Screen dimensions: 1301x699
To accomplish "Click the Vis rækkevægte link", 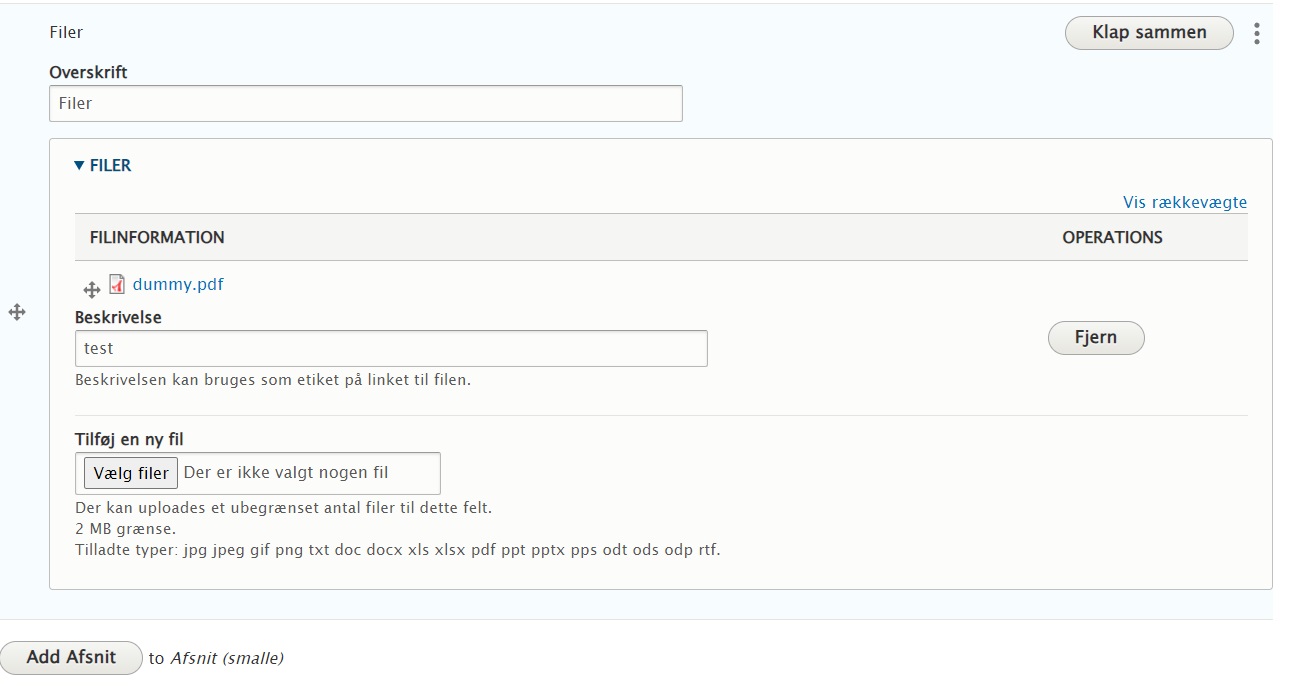I will pos(1184,202).
